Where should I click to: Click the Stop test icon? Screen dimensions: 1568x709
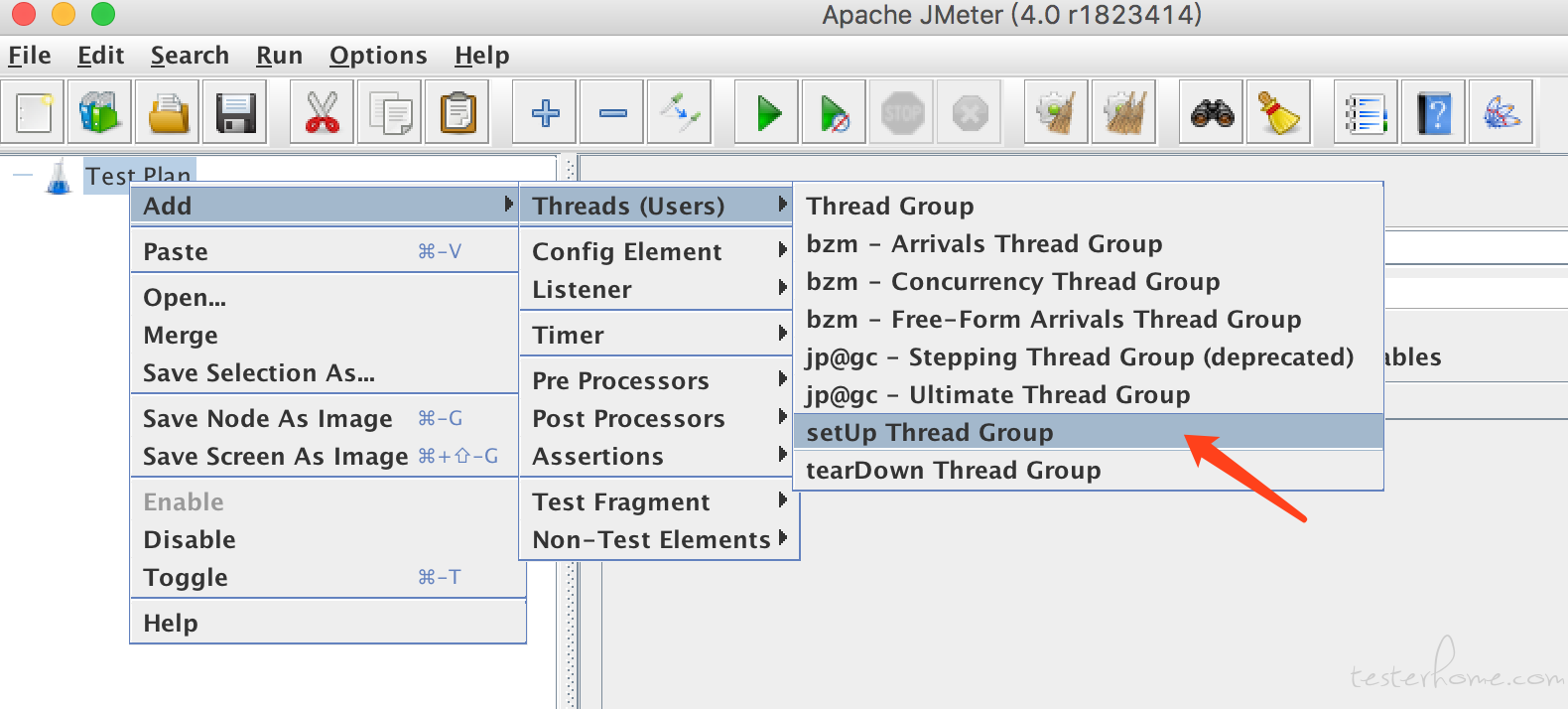[902, 112]
